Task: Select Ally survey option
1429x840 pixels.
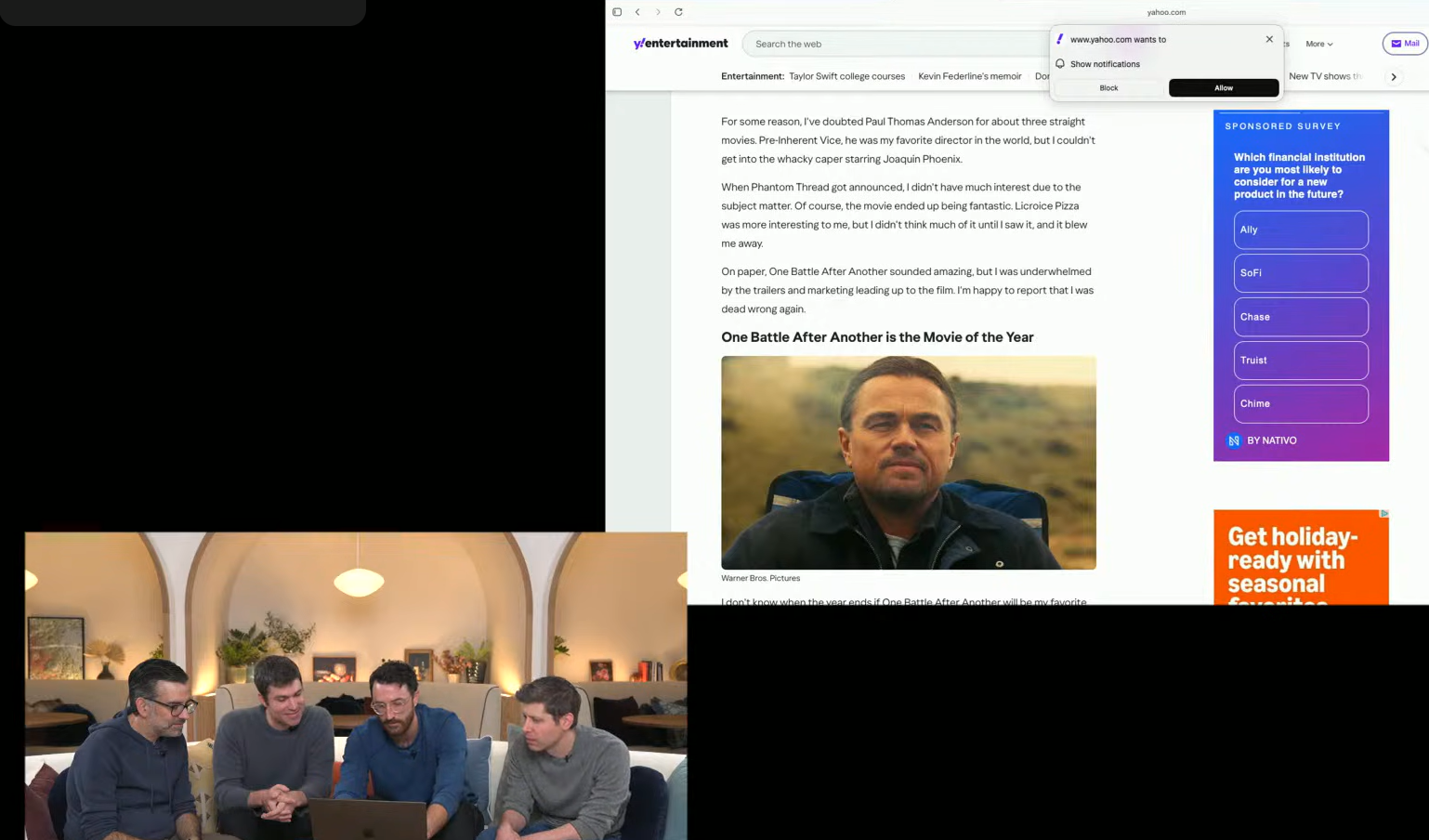Action: [x=1300, y=230]
